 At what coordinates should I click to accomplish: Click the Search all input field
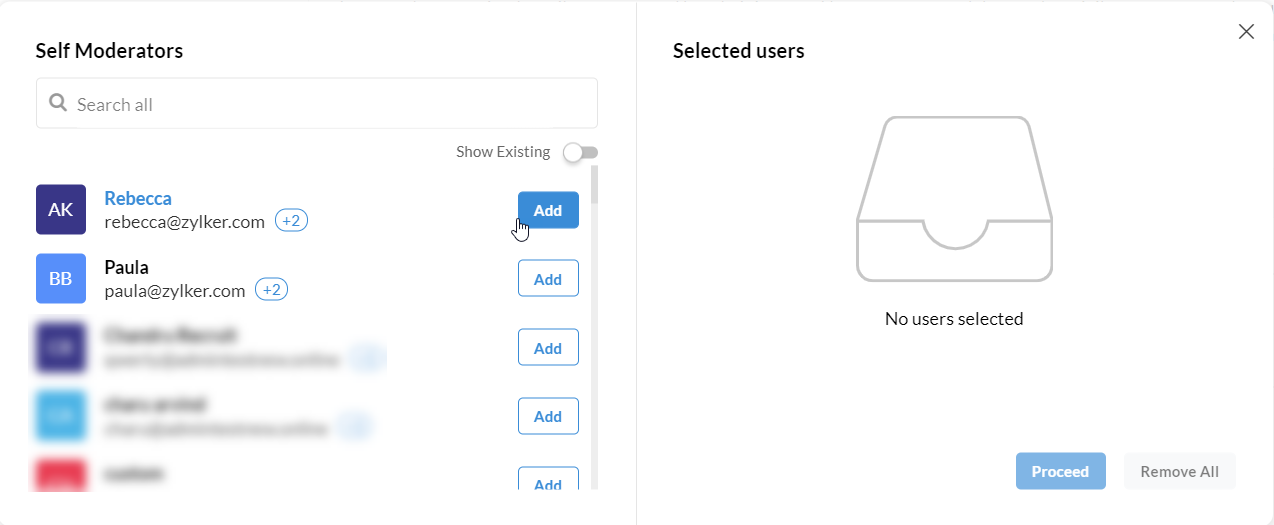tap(330, 104)
